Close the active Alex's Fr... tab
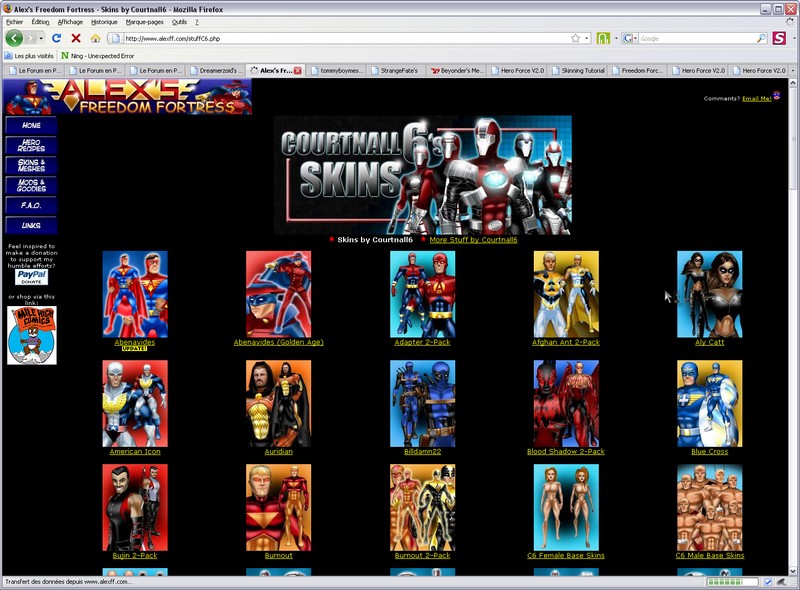 [x=298, y=71]
